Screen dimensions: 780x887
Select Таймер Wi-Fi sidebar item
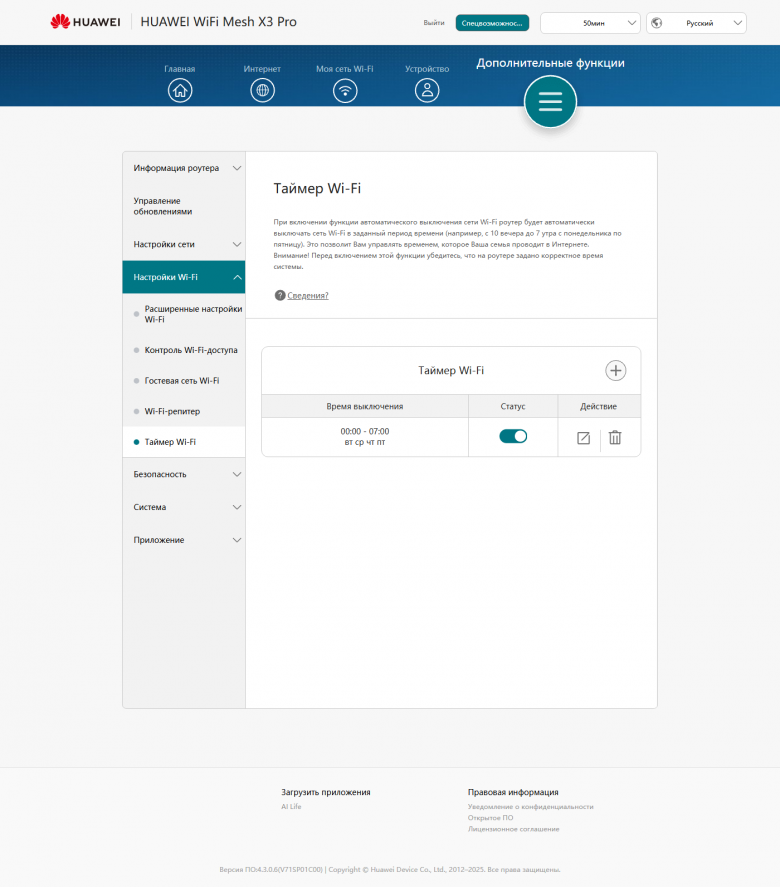(x=184, y=442)
